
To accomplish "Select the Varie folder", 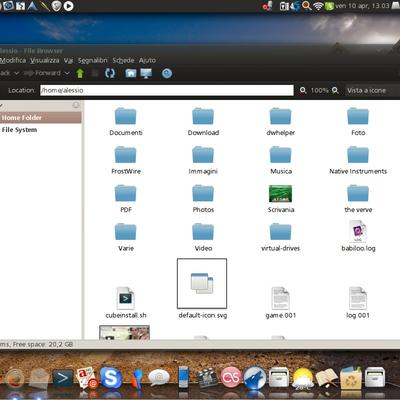I will tap(126, 237).
